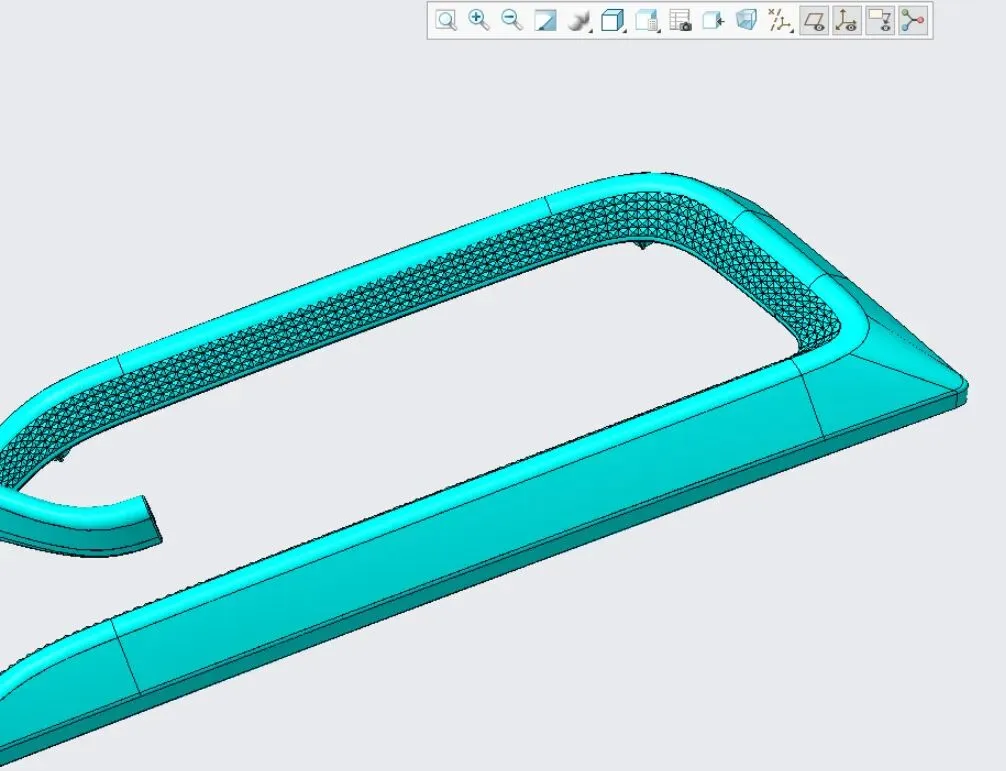Zoom in using the magnifier plus icon
Screen dimensions: 1006x771
click(x=479, y=20)
